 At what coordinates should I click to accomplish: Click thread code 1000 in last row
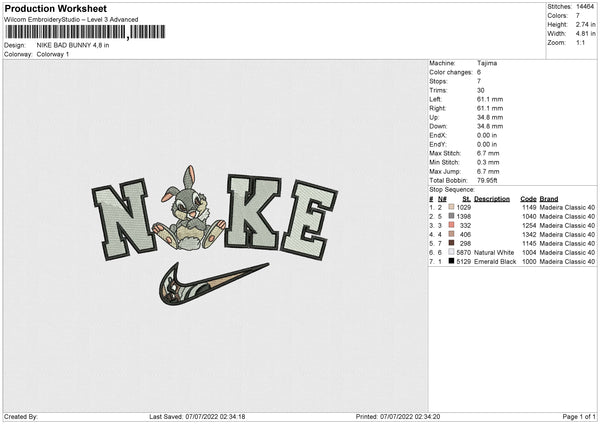pyautogui.click(x=529, y=261)
